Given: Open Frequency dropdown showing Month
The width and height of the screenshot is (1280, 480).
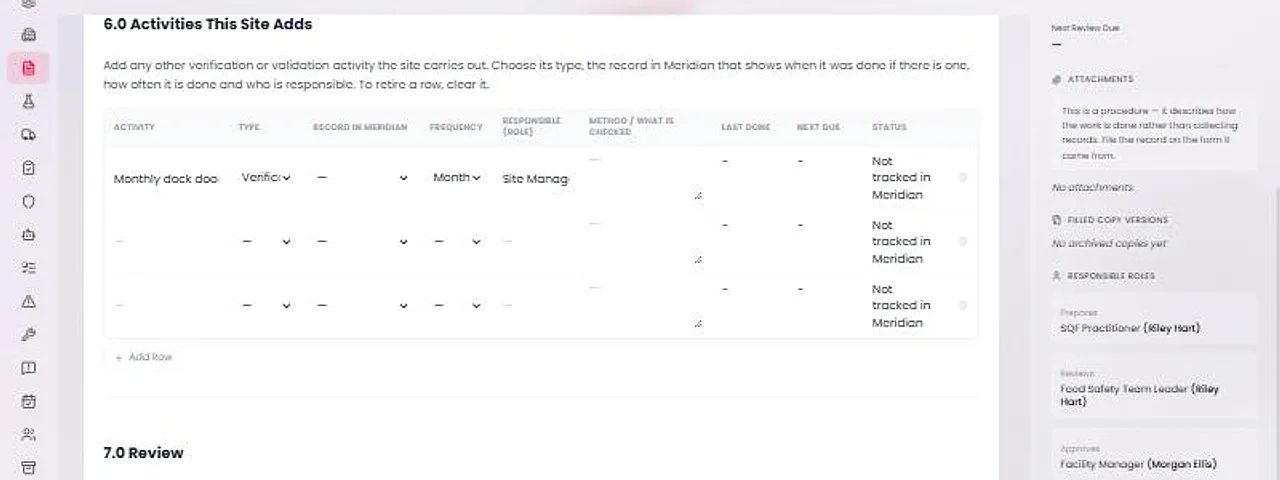Looking at the screenshot, I should [x=457, y=177].
